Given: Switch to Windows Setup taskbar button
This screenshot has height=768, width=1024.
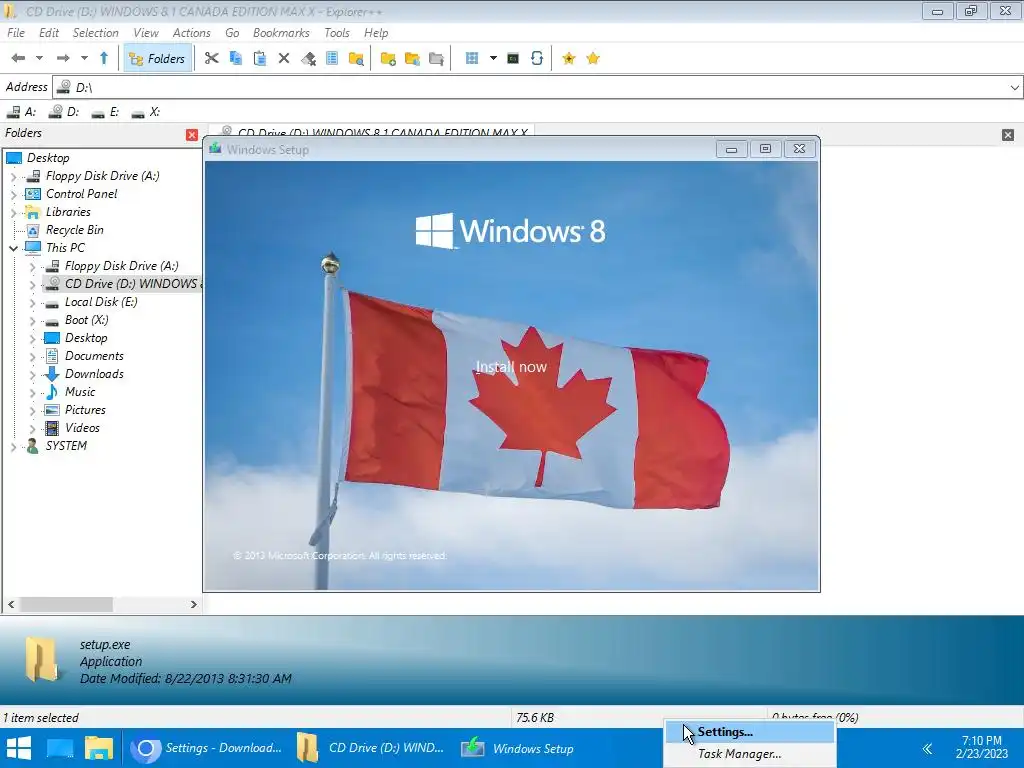Looking at the screenshot, I should [x=517, y=748].
